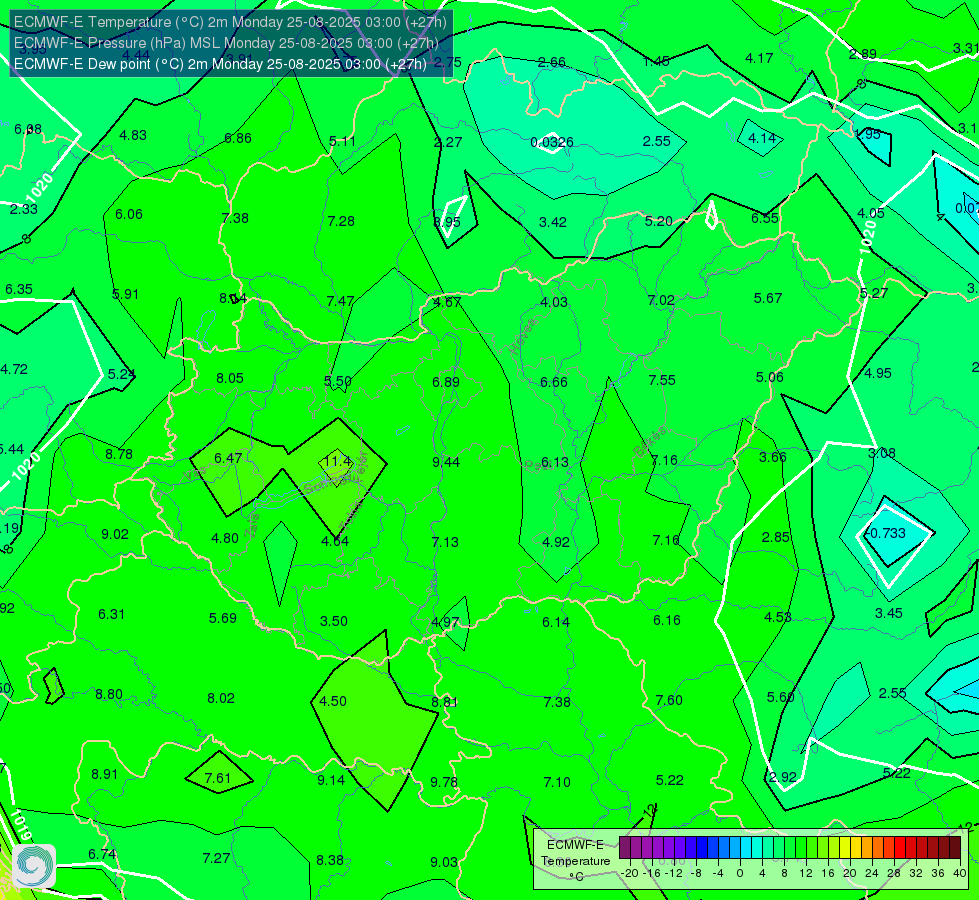The width and height of the screenshot is (979, 900).
Task: Click the 4.97 value on the map
Action: [445, 623]
